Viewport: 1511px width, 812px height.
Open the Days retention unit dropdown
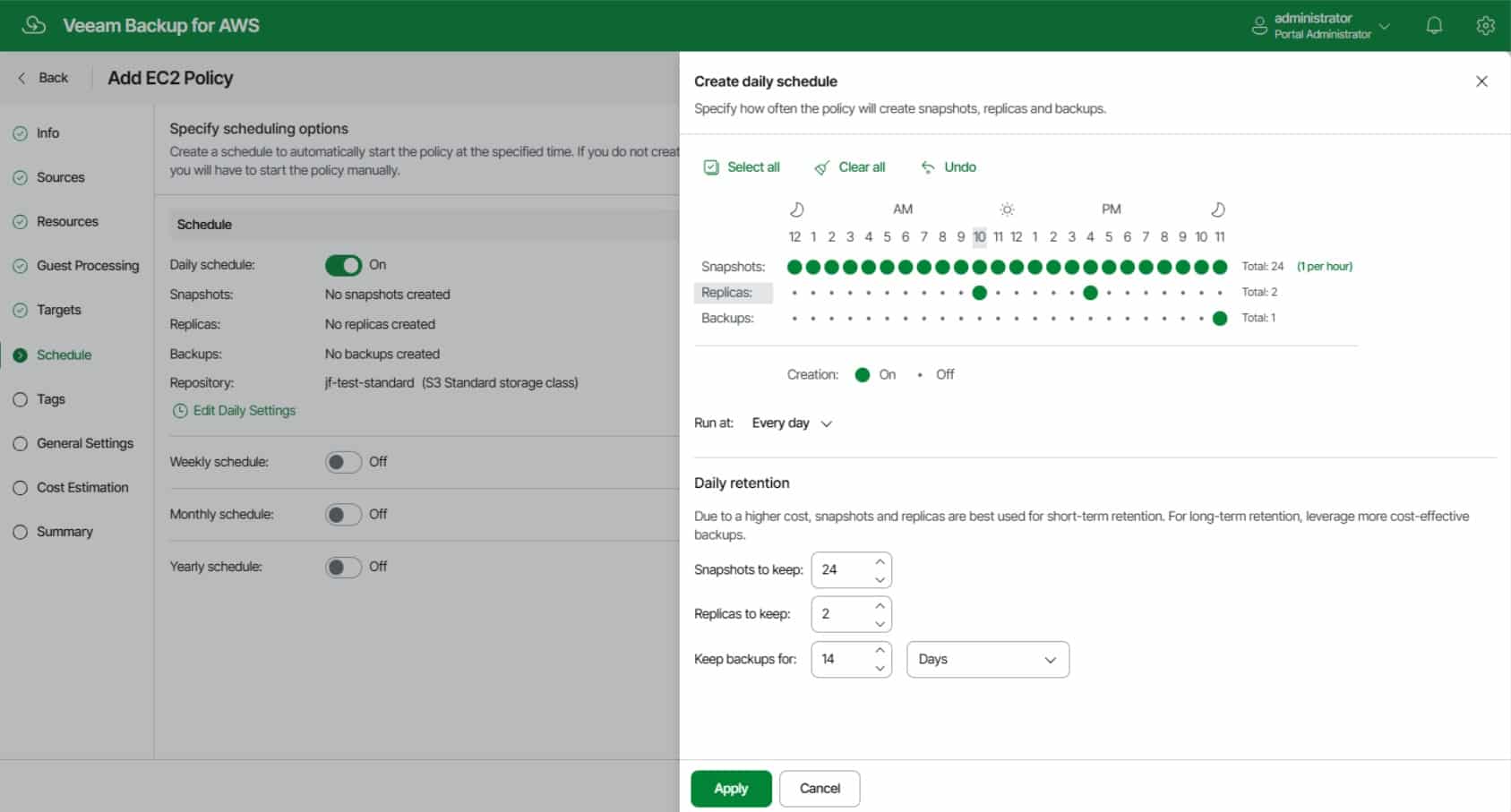click(988, 660)
